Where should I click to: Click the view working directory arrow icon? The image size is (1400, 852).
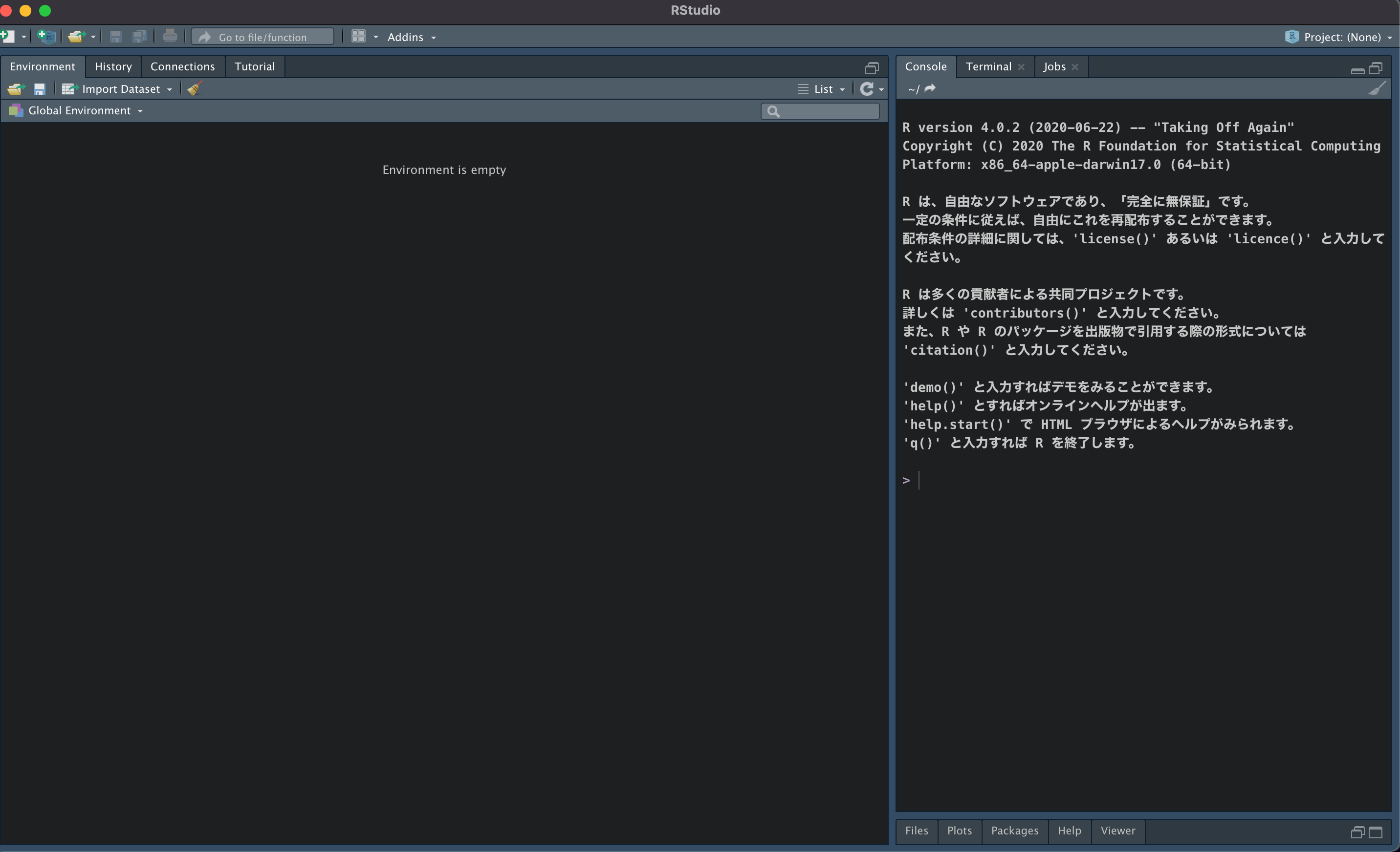pos(930,89)
